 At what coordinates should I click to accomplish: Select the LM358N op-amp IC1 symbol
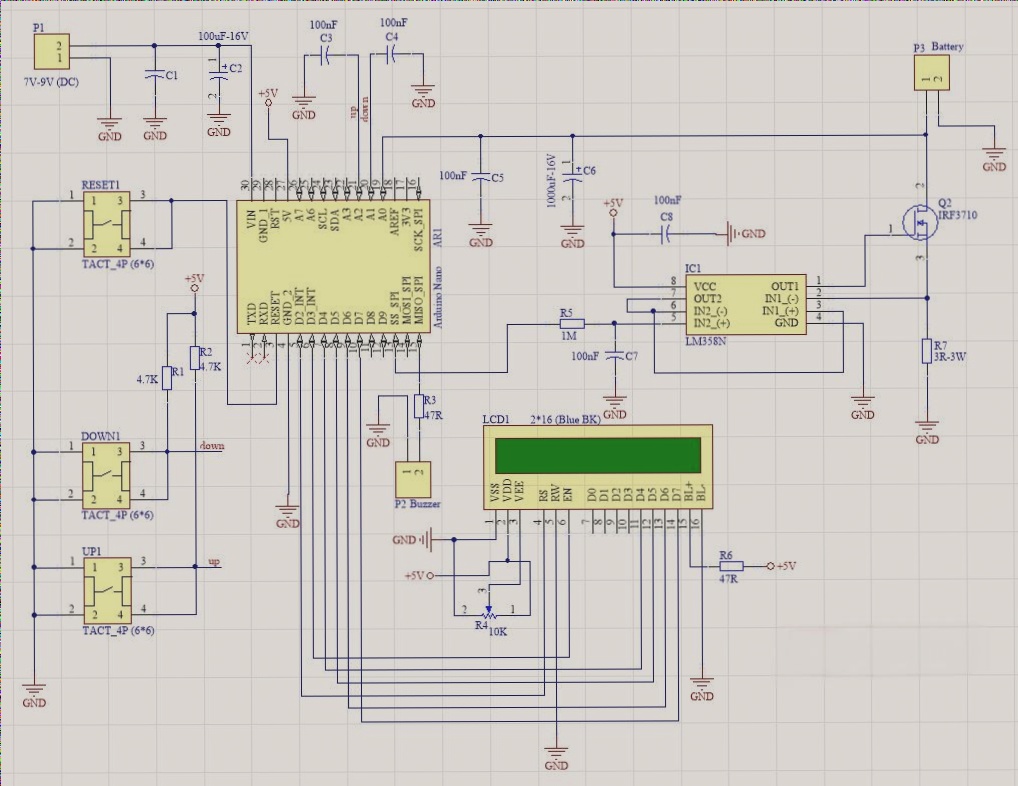(745, 305)
